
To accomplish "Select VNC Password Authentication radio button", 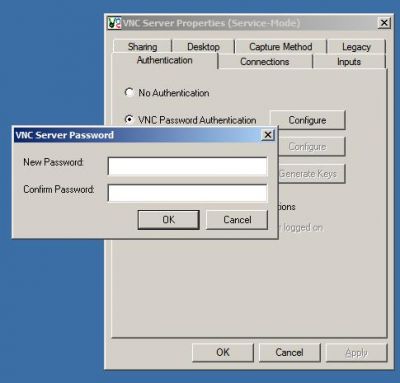I will pyautogui.click(x=129, y=119).
